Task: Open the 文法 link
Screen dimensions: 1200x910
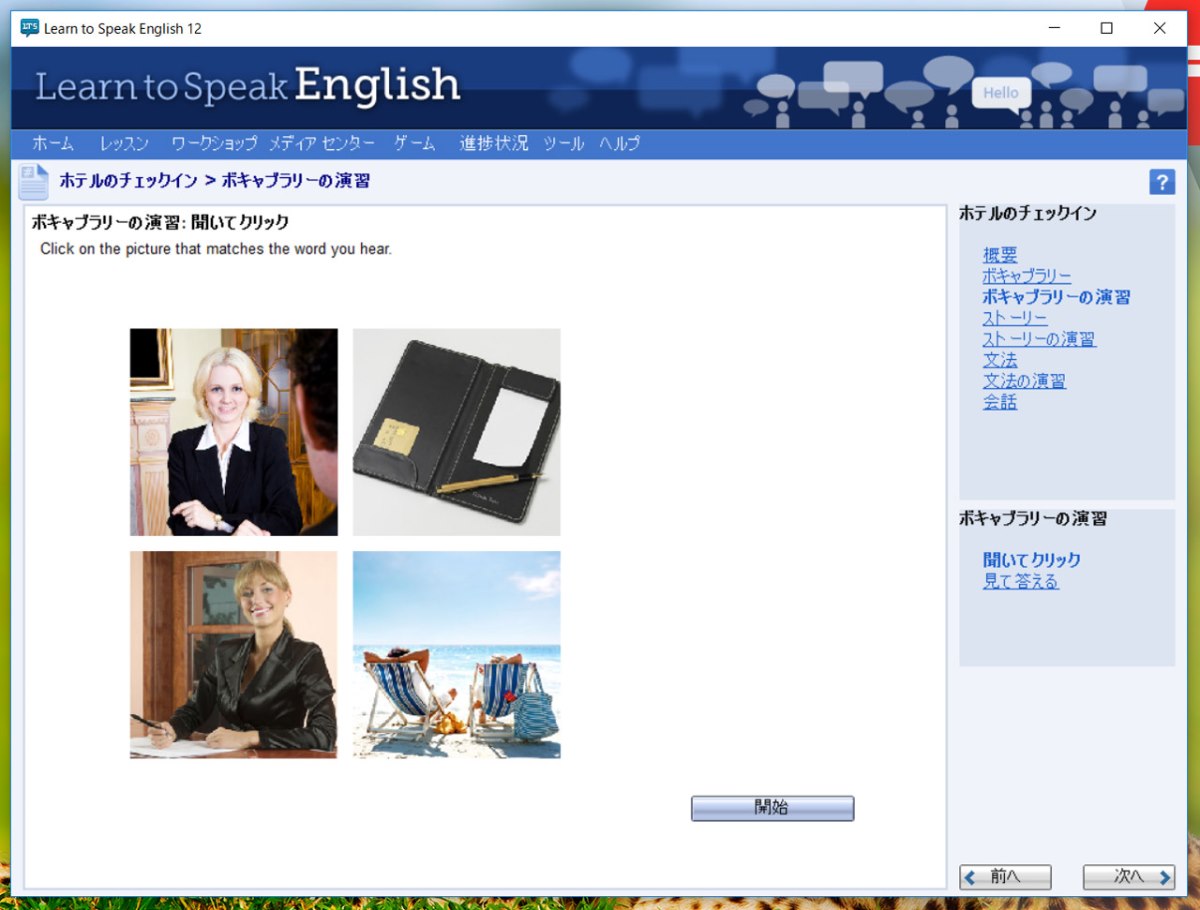Action: click(1000, 360)
